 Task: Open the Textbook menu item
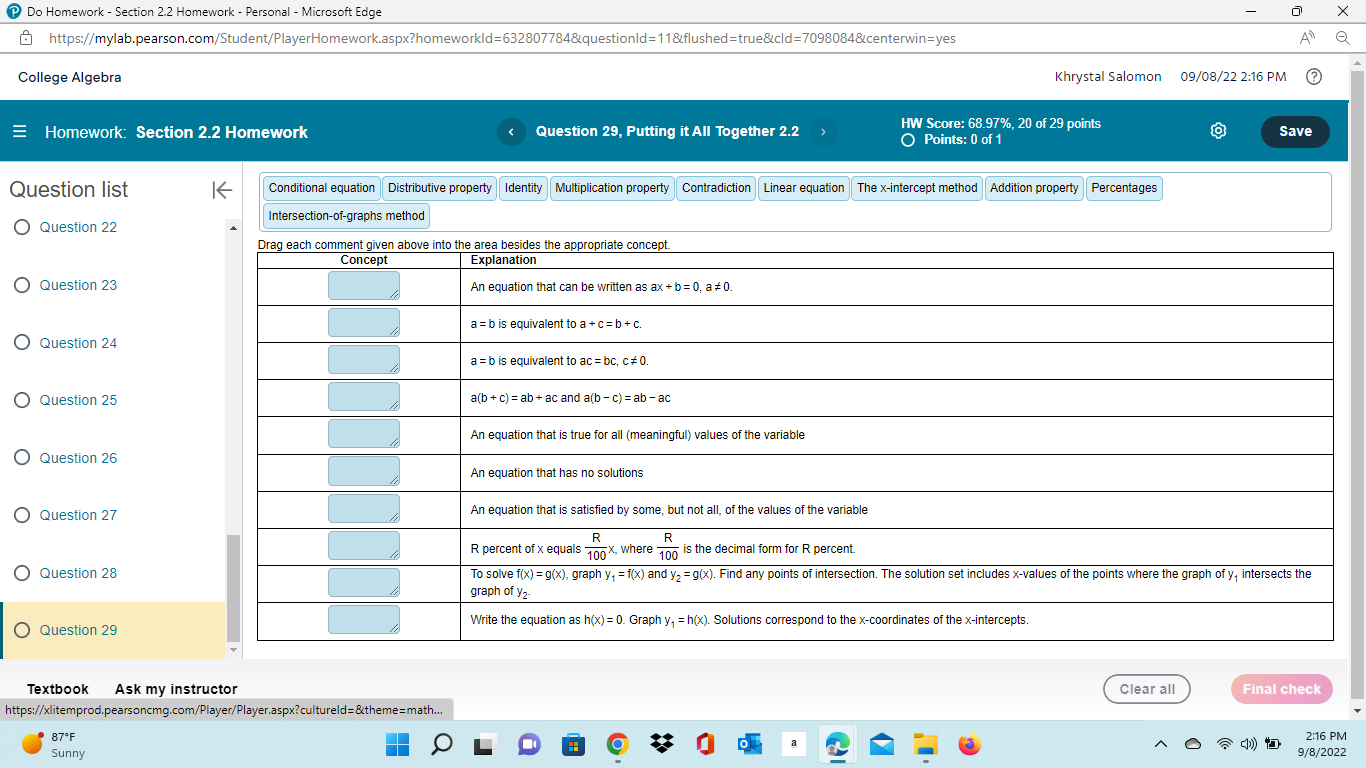(x=57, y=689)
